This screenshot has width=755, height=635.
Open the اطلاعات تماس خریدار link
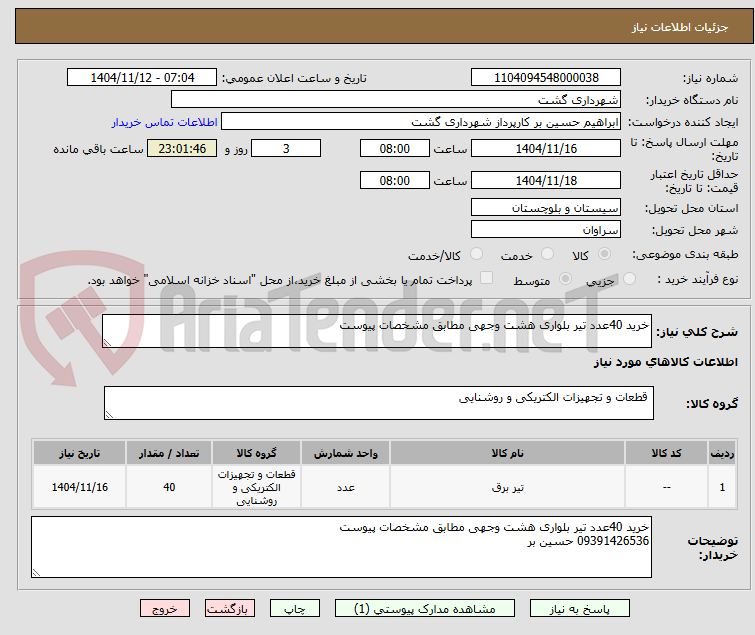165,122
